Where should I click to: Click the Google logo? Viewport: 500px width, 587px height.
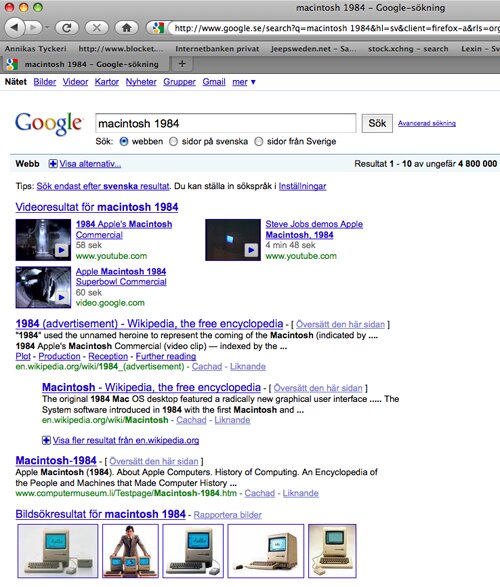[x=48, y=124]
